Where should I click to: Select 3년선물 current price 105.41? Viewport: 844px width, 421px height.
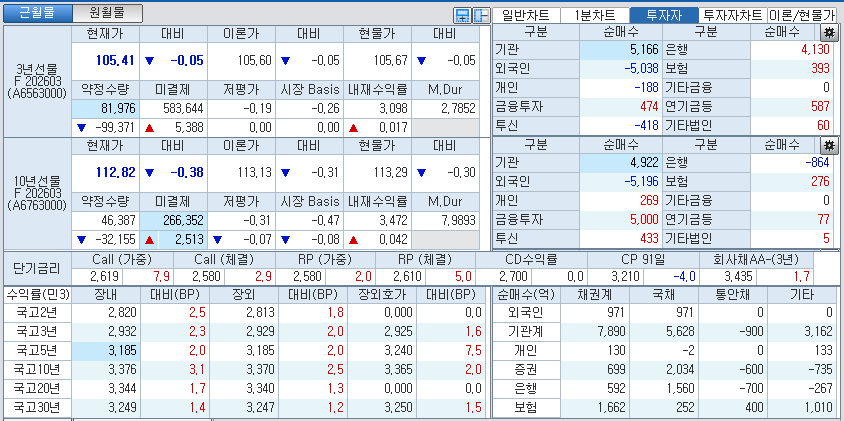click(105, 60)
